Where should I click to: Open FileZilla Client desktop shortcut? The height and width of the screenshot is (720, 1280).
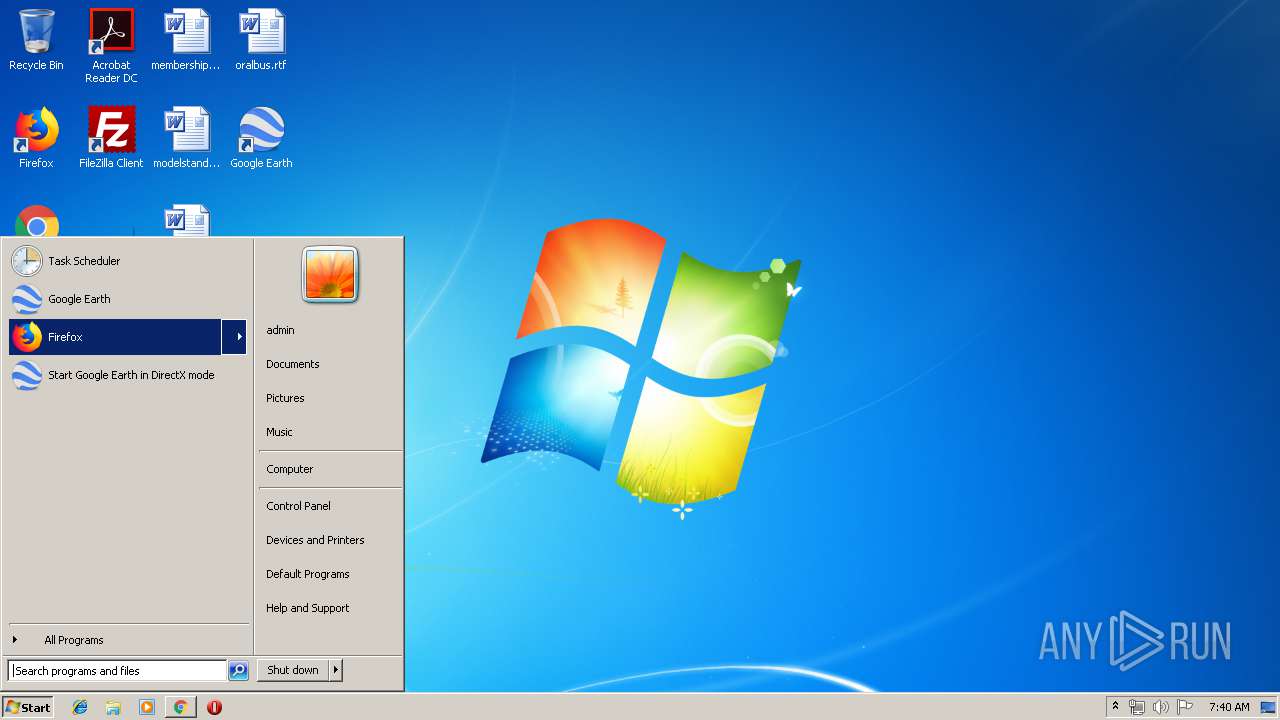[x=111, y=138]
